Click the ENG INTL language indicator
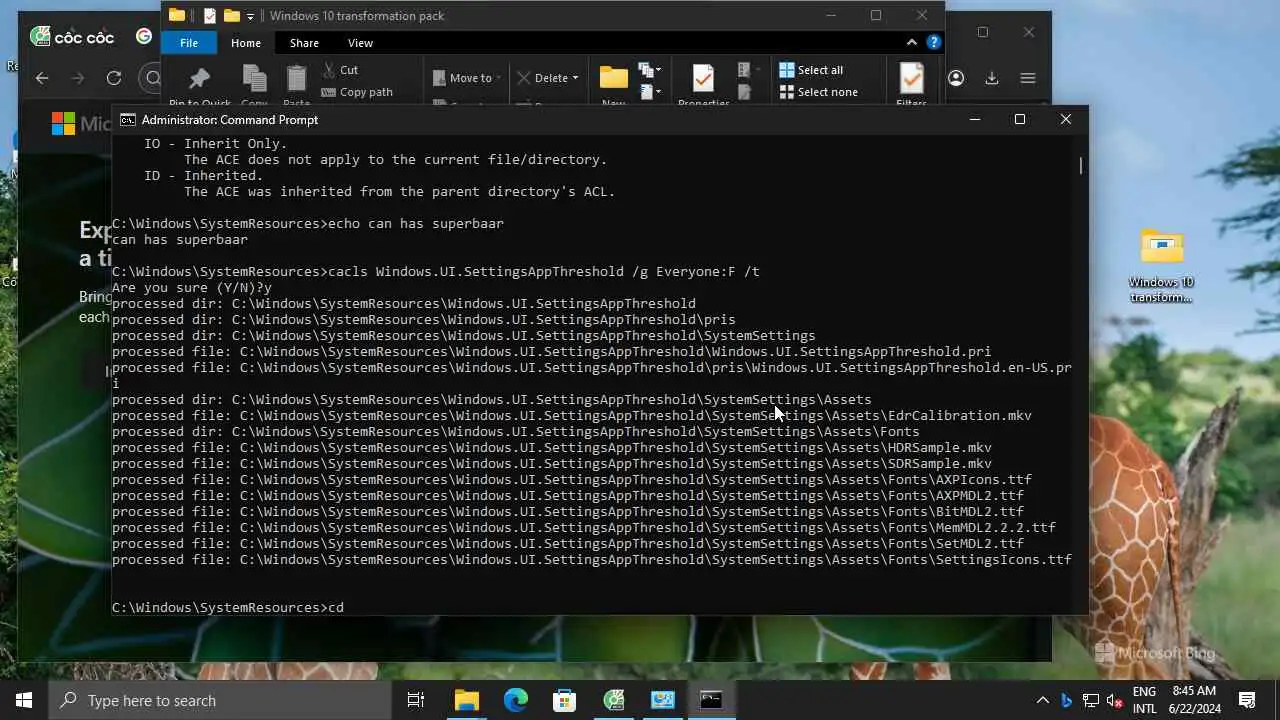Image resolution: width=1280 pixels, height=720 pixels. 1144,700
